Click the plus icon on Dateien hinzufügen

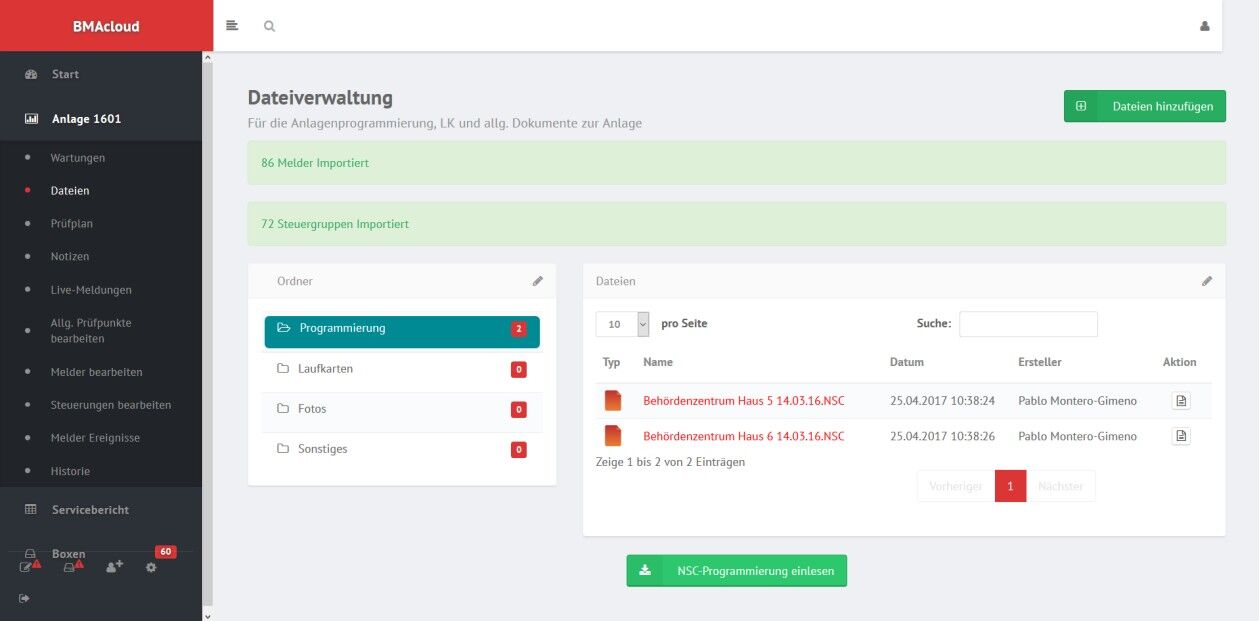point(1081,106)
